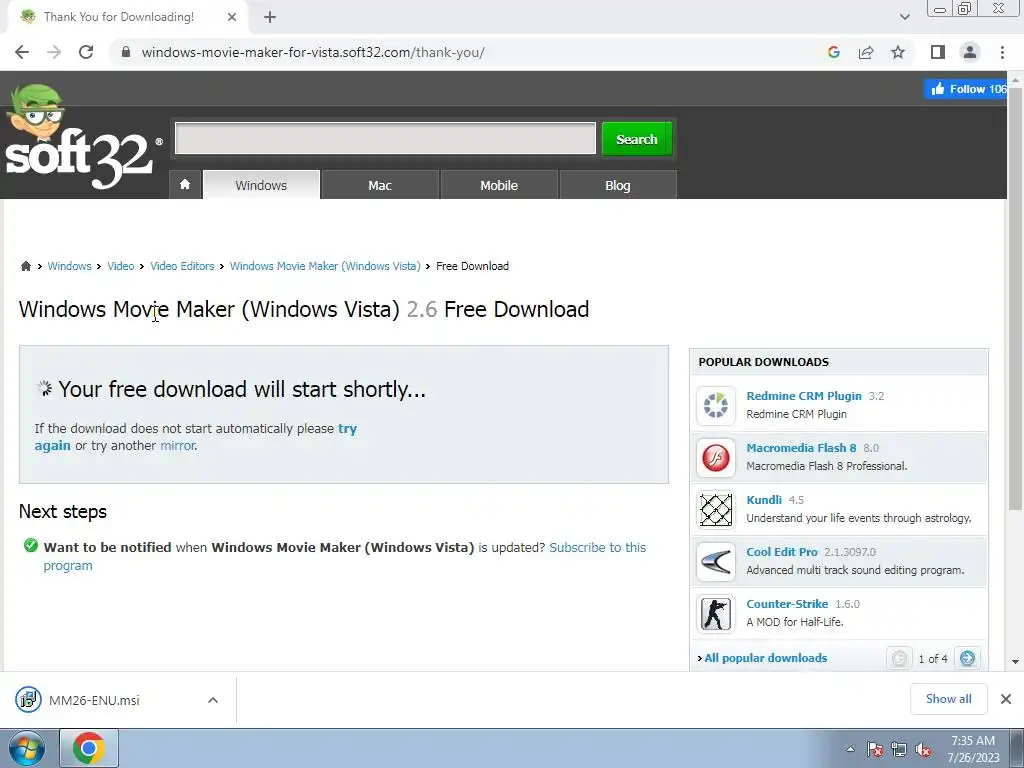1024x768 pixels.
Task: Click the browser back arrow
Action: click(x=22, y=52)
